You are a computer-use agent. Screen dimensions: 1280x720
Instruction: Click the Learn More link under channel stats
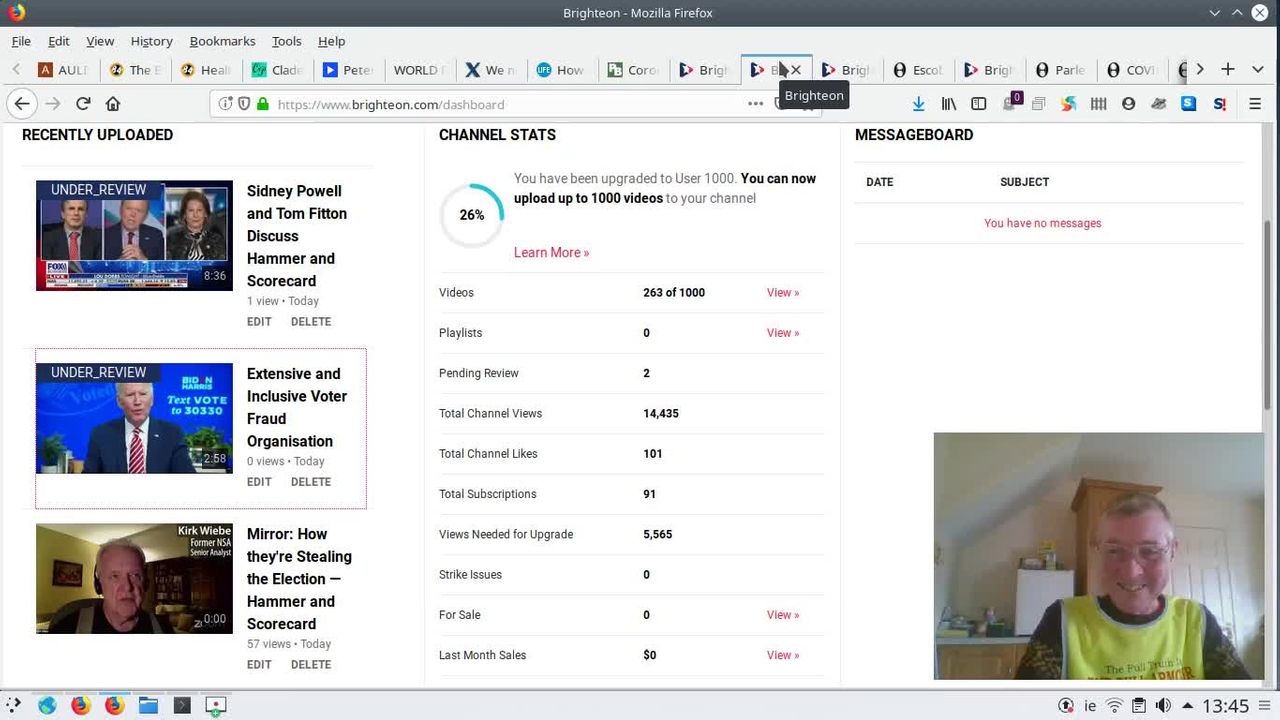pos(551,252)
